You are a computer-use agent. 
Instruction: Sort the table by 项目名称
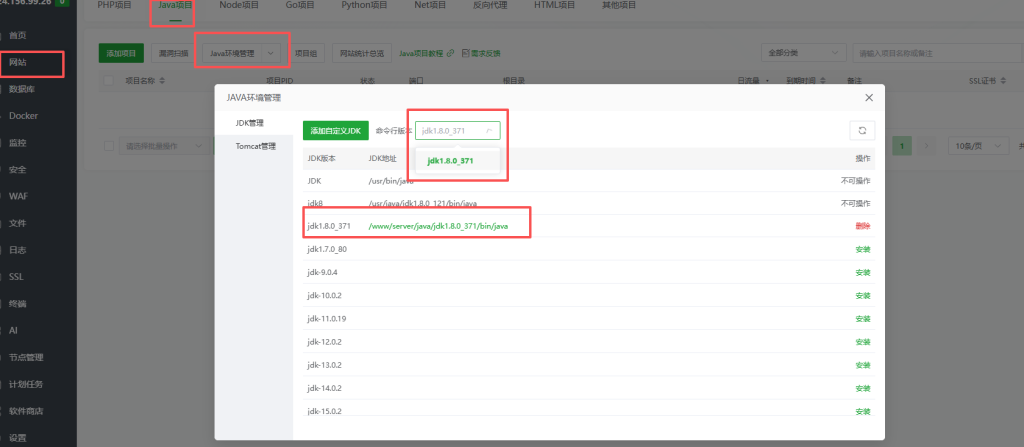(x=162, y=81)
